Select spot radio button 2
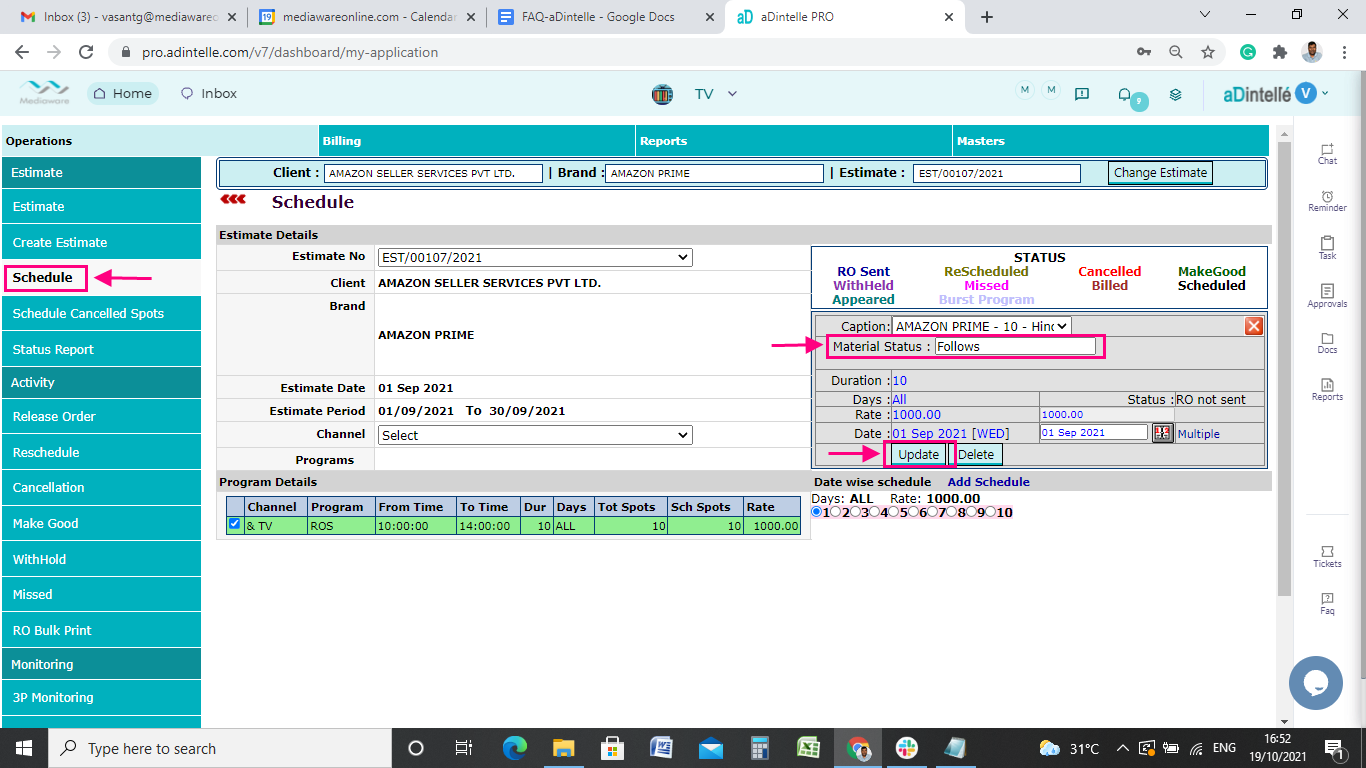Viewport: 1366px width, 768px height. (836, 512)
